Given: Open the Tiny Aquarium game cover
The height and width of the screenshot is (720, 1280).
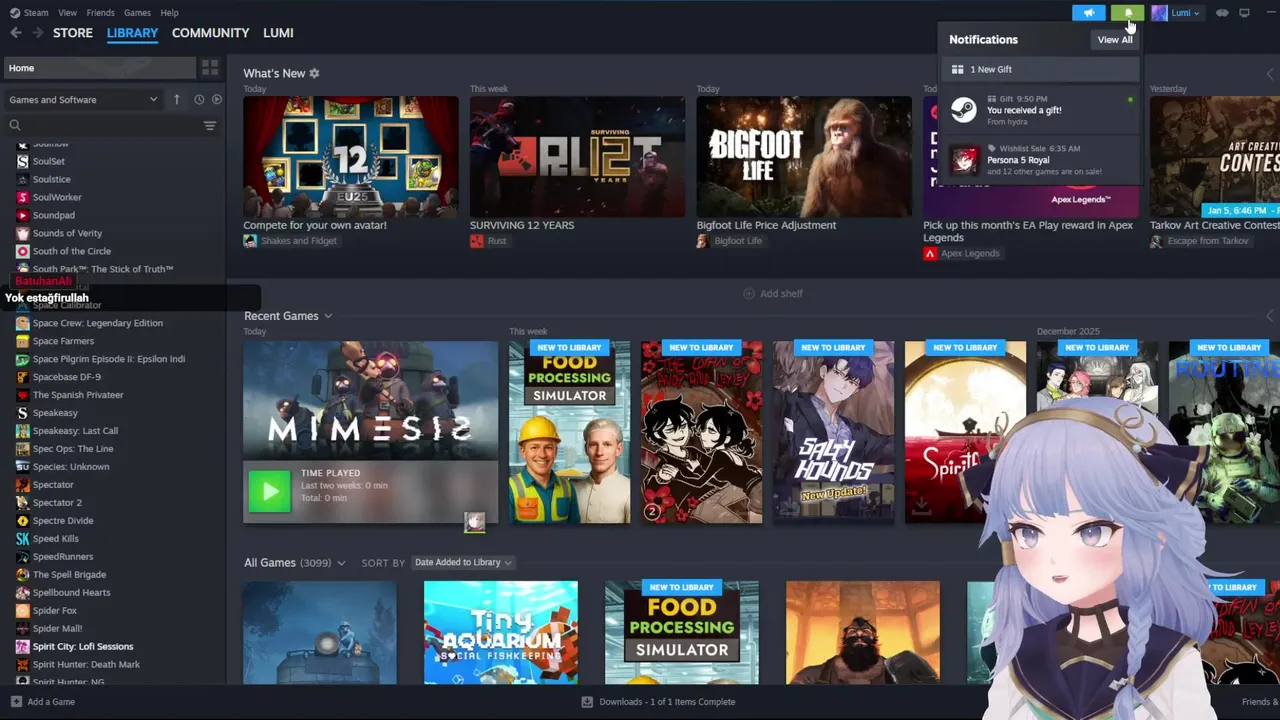Looking at the screenshot, I should coord(500,633).
